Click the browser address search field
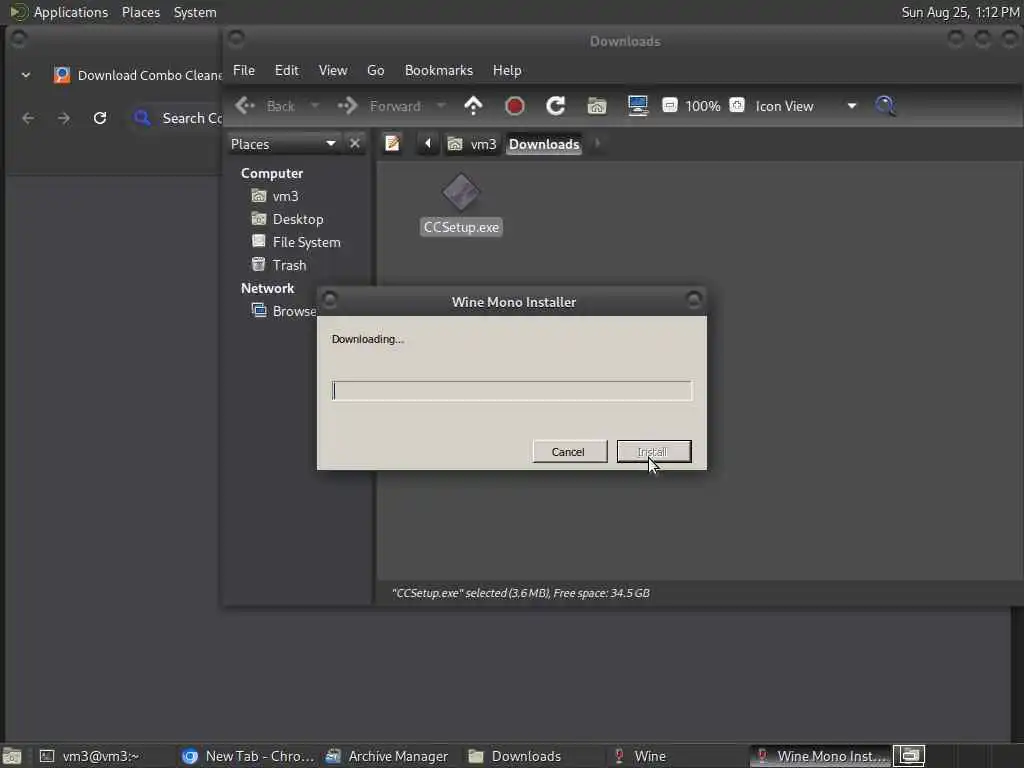Viewport: 1024px width, 768px height. click(176, 118)
